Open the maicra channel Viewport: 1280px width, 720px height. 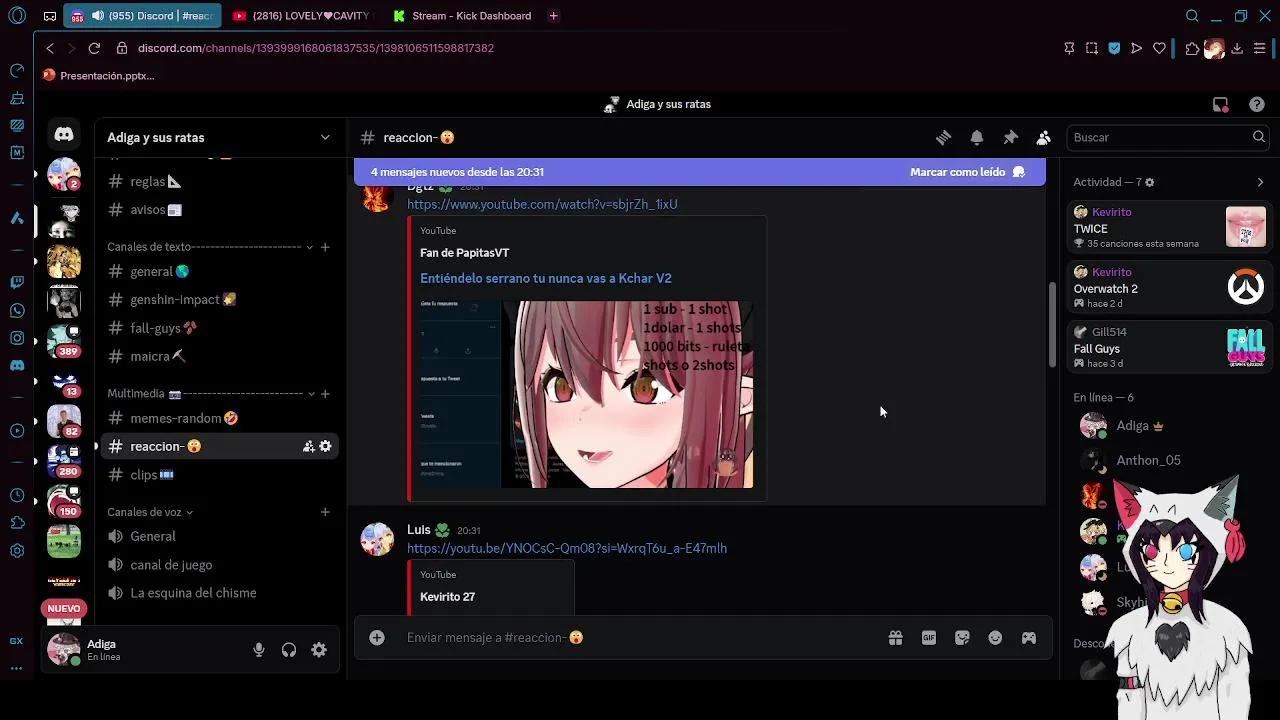coord(219,356)
